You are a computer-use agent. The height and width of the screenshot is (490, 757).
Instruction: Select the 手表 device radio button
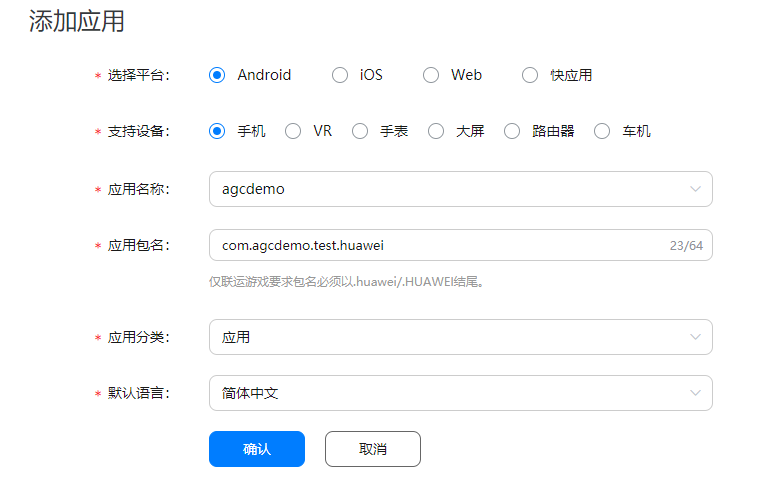360,131
